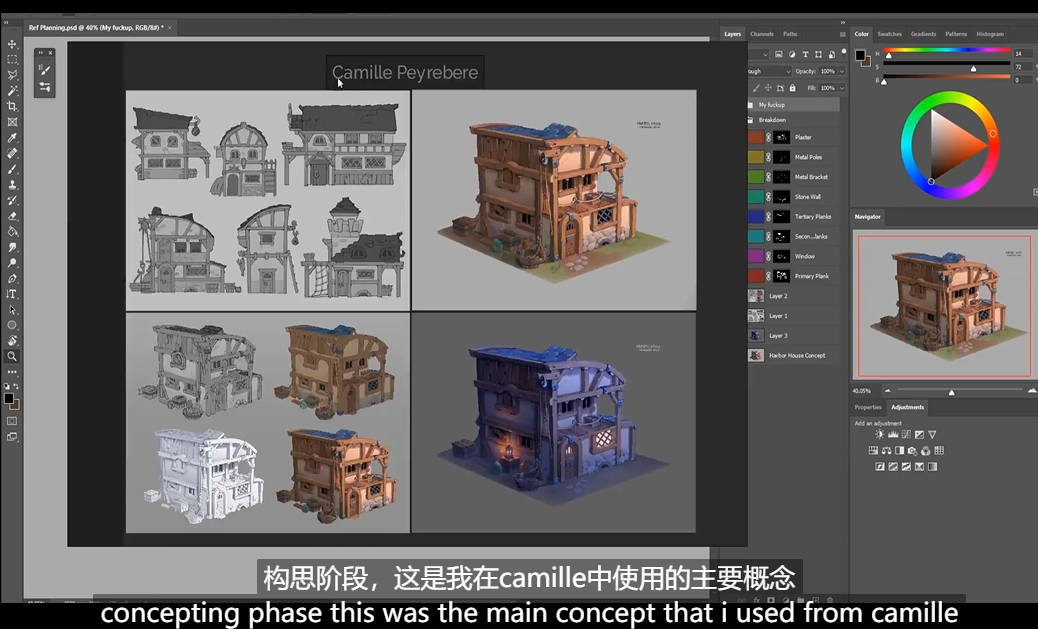The width and height of the screenshot is (1038, 629).
Task: Expand the toolbar with top double-arrow
Action: (x=7, y=23)
